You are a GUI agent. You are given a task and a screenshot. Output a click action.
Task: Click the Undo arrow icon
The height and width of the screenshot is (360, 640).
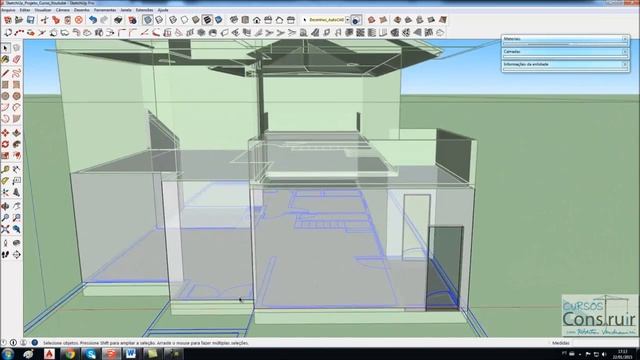tap(93, 20)
